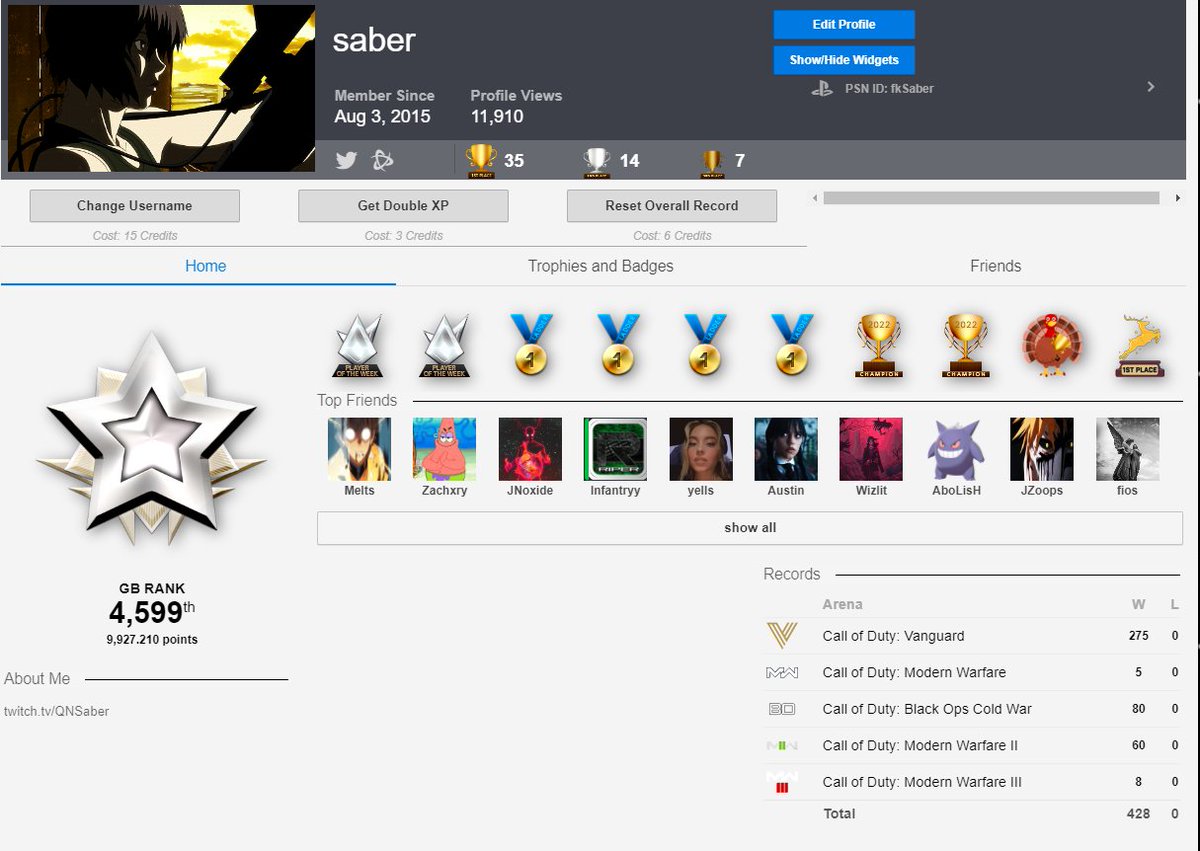The image size is (1200, 851).
Task: Open Call of Duty: Black Ops Cold War link
Action: pos(927,709)
